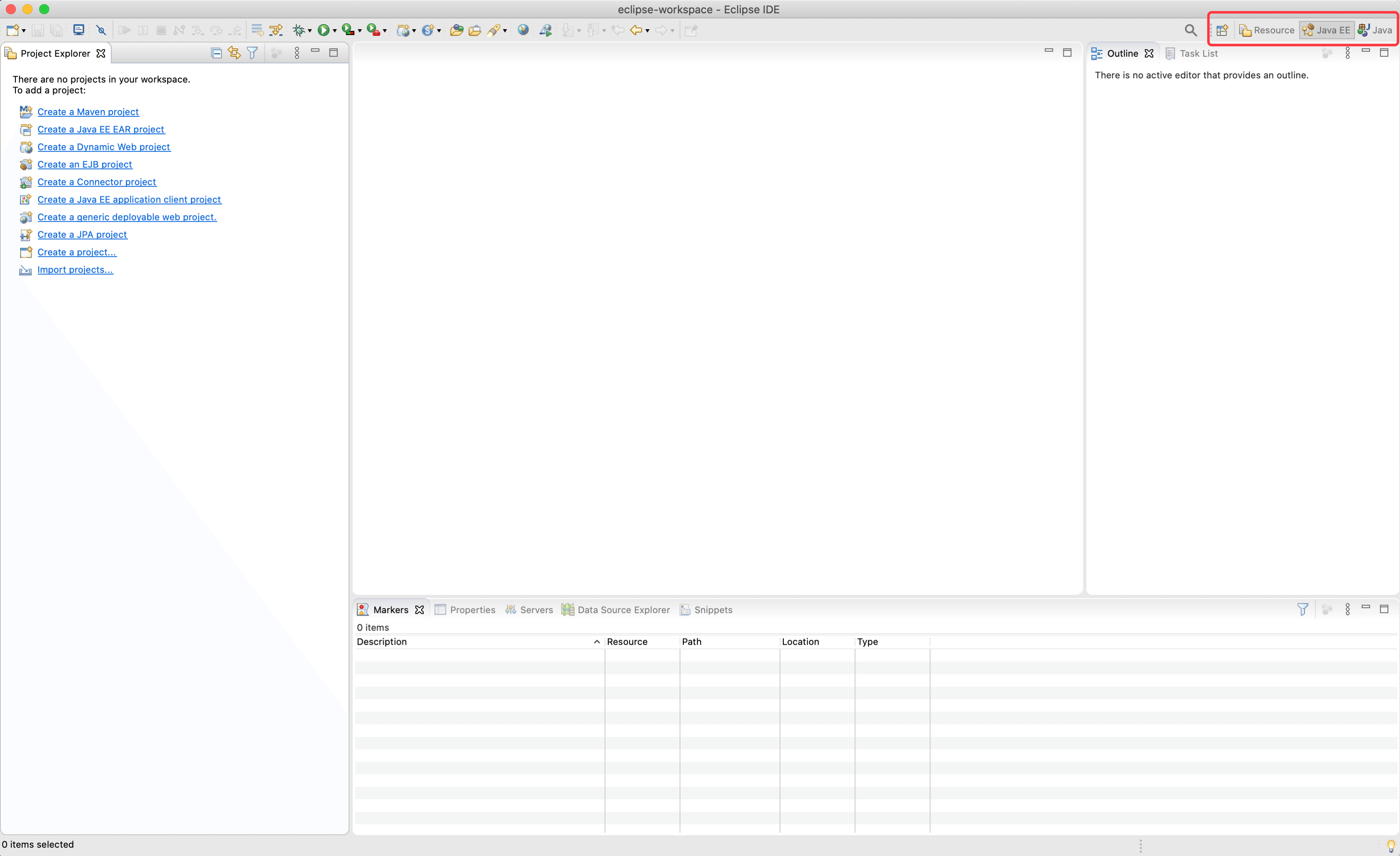
Task: Click the Open Type toolbar icon
Action: (456, 30)
